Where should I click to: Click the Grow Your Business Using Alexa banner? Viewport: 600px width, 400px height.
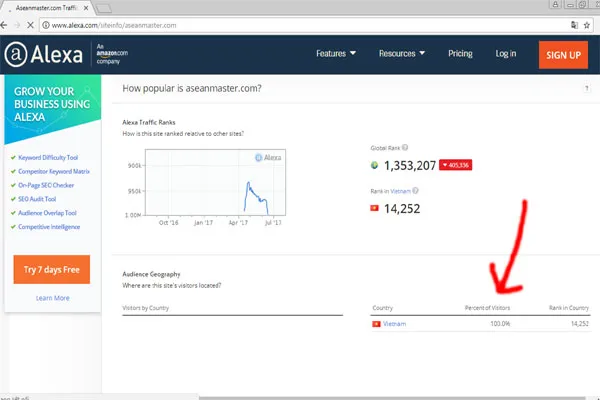(x=52, y=107)
